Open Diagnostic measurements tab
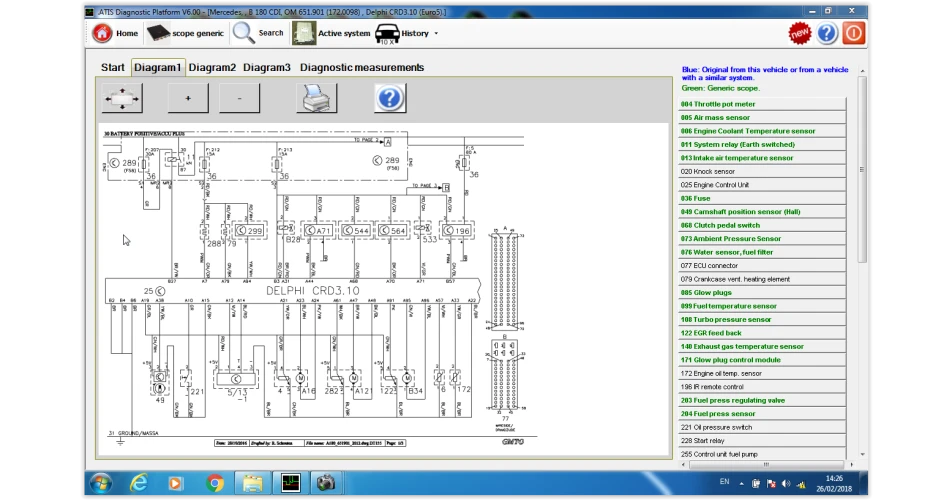Screen dimensions: 952x500 tap(362, 67)
